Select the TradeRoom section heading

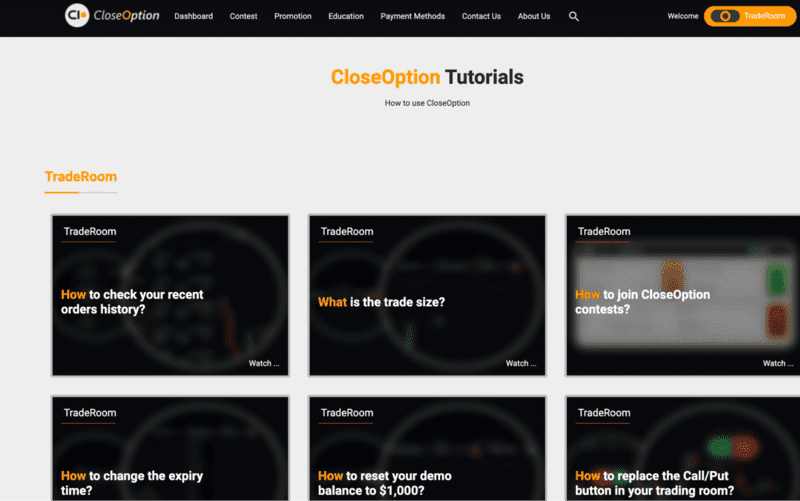pos(81,177)
